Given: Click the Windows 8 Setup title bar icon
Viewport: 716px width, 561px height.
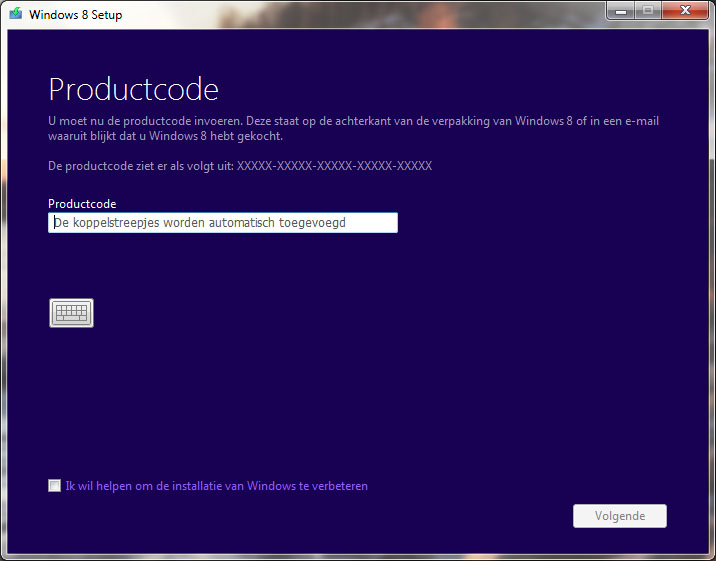Looking at the screenshot, I should (x=16, y=13).
